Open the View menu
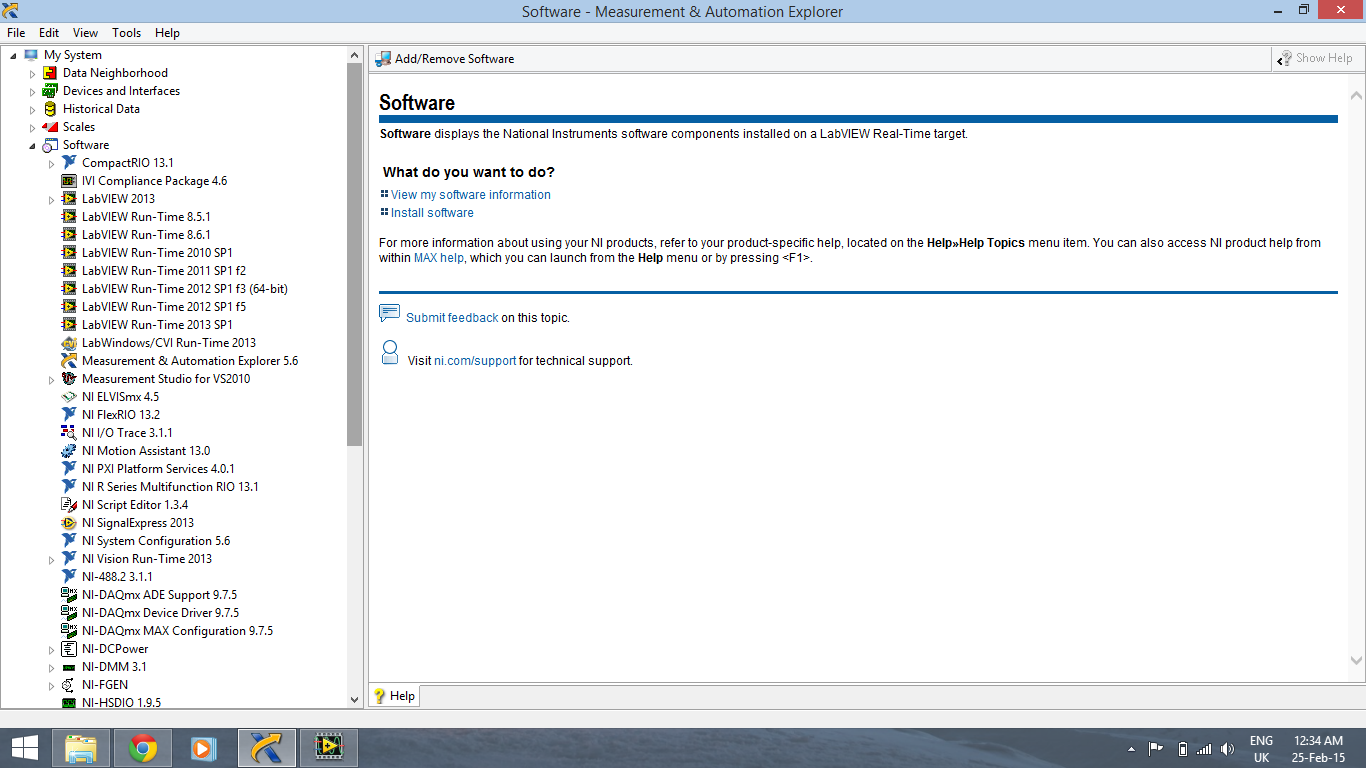Viewport: 1366px width, 768px height. click(x=86, y=33)
